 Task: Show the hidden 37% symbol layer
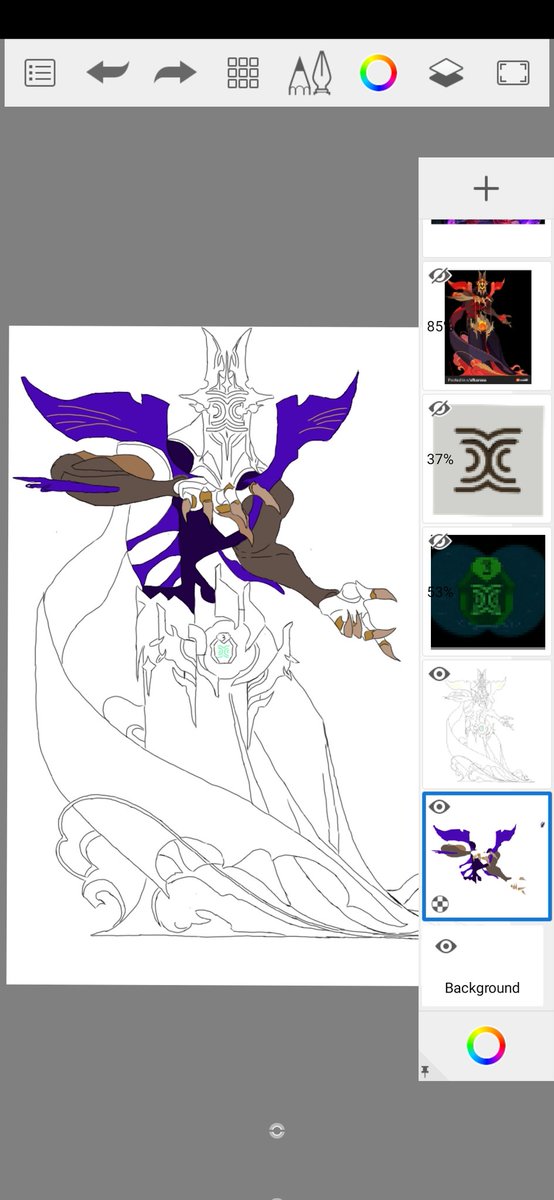click(440, 408)
